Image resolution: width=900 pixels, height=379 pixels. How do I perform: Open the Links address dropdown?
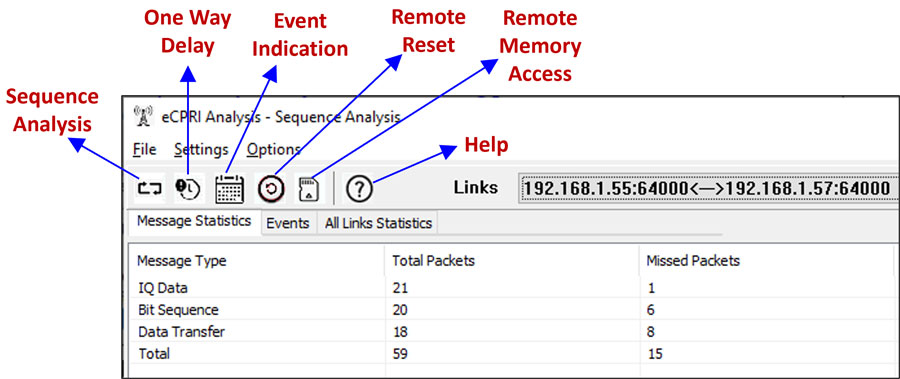point(708,188)
